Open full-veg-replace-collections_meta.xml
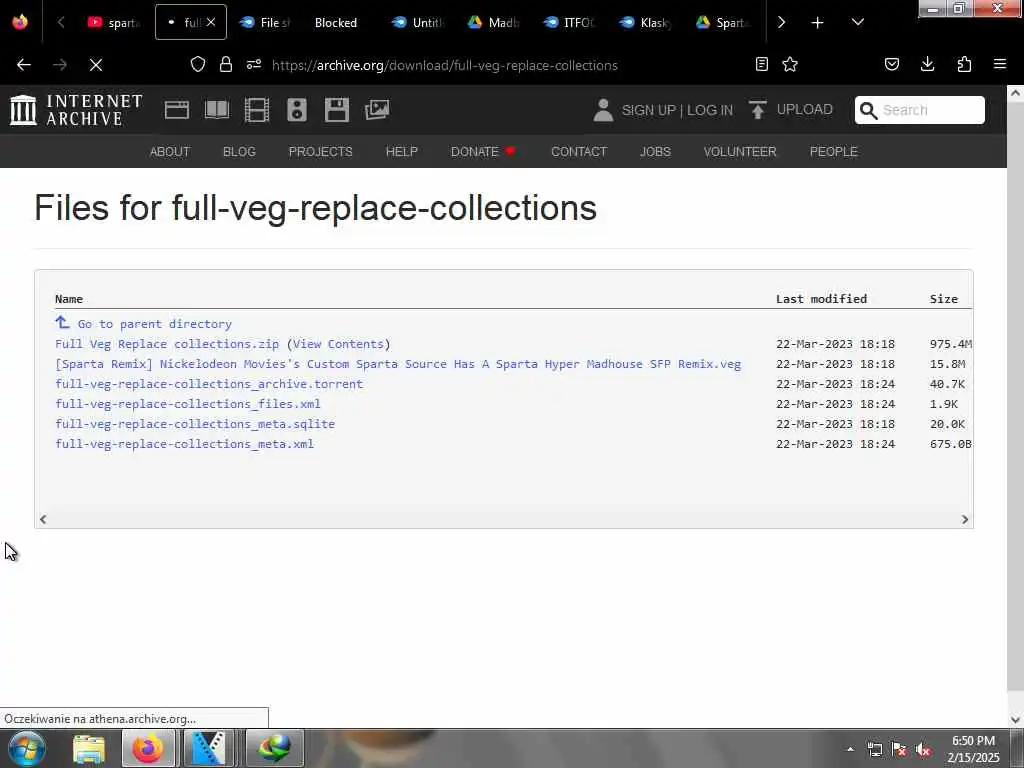 184,444
